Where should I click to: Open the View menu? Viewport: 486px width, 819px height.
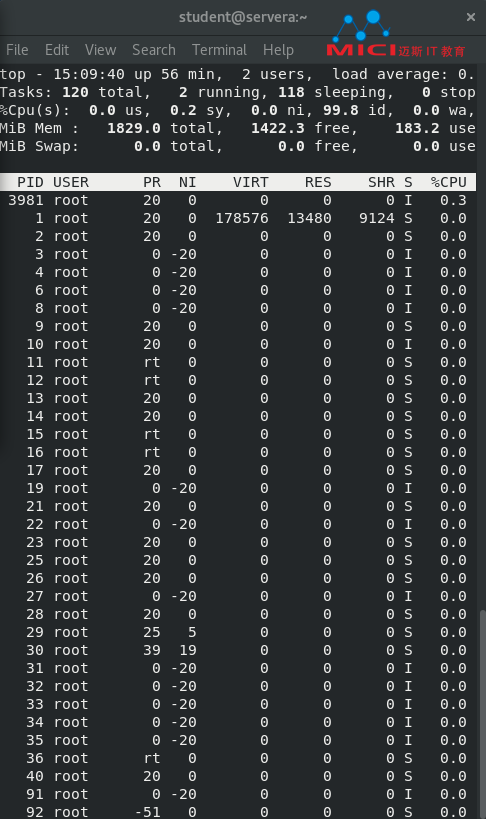point(100,50)
